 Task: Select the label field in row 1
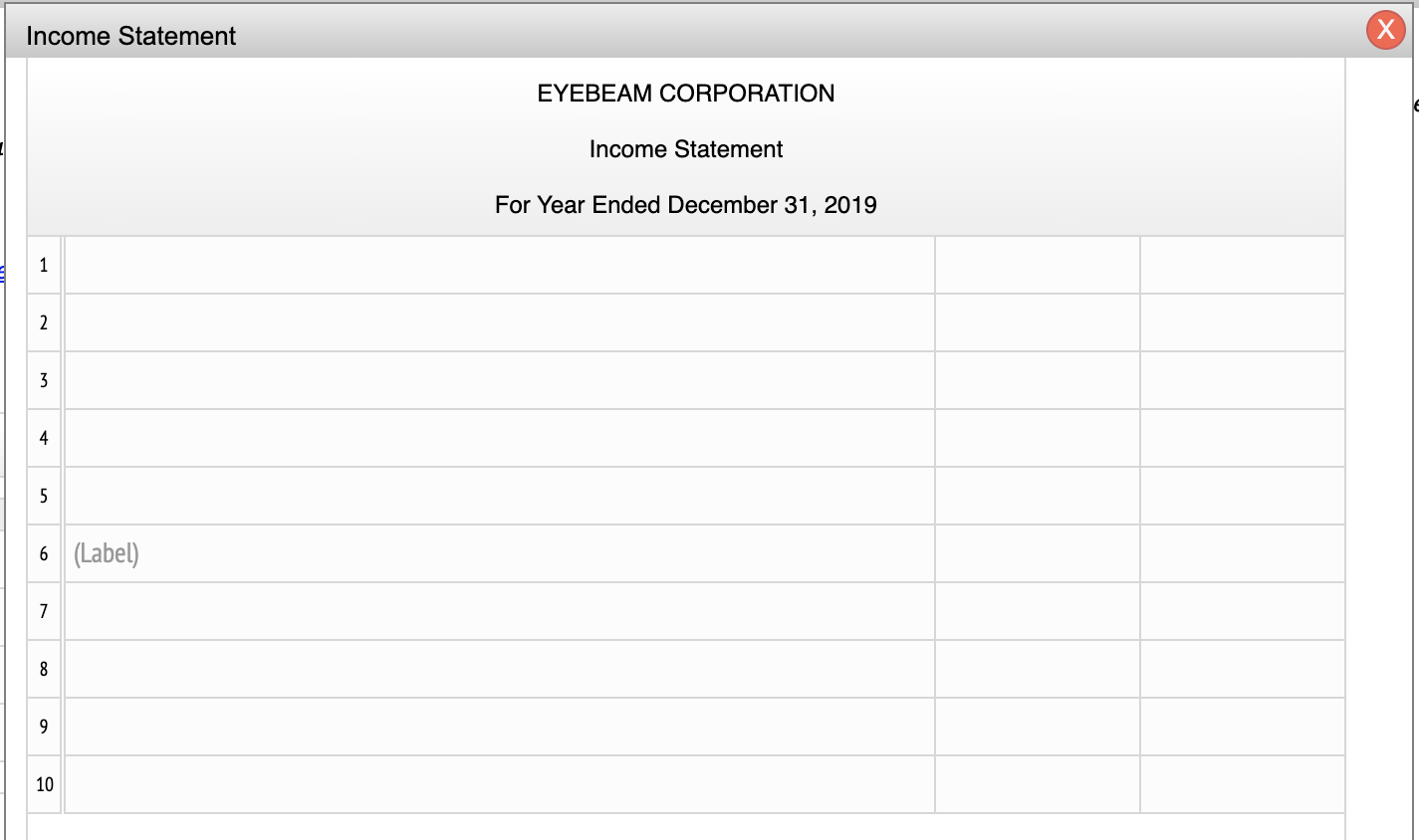tap(500, 266)
